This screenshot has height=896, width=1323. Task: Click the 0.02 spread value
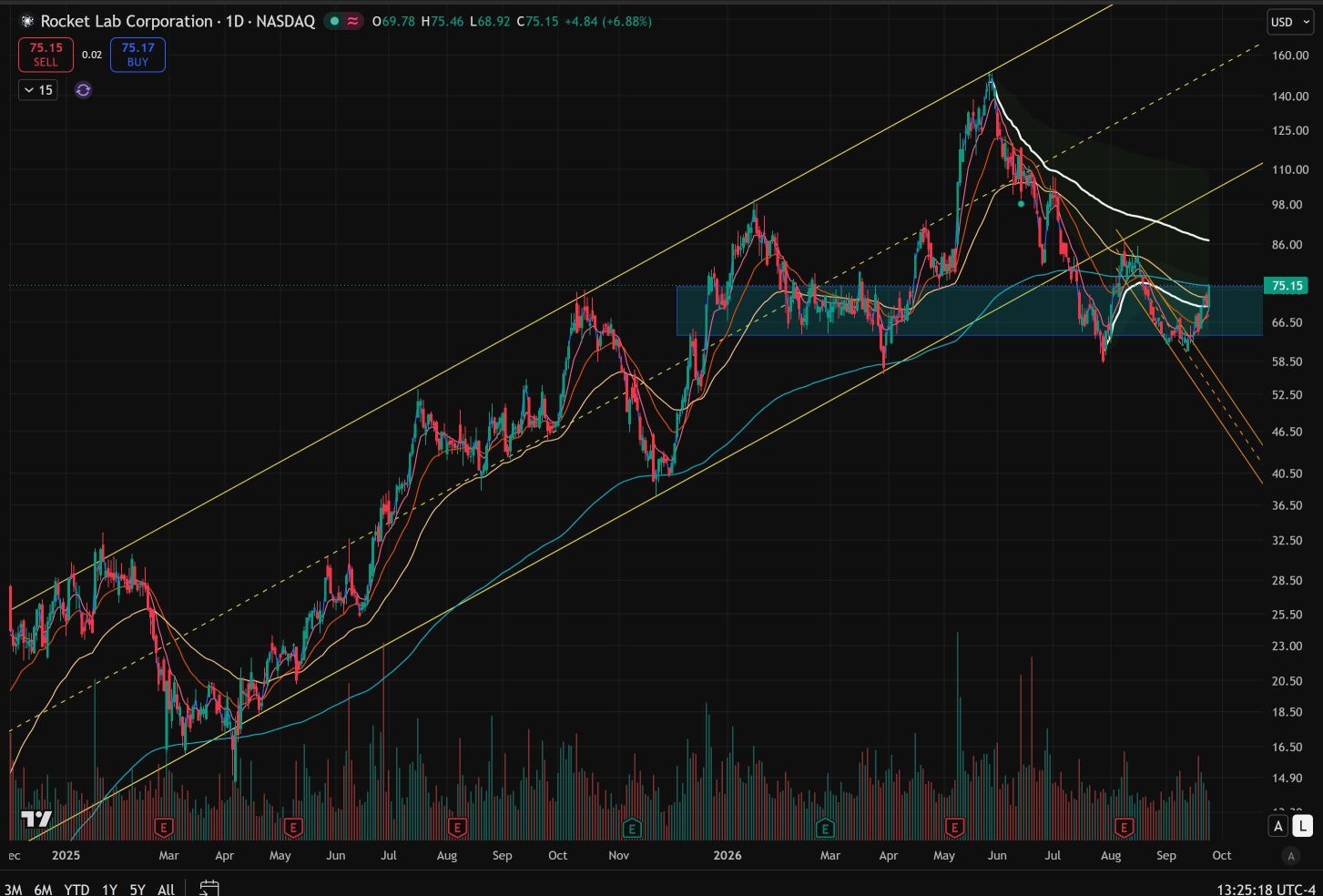point(92,55)
